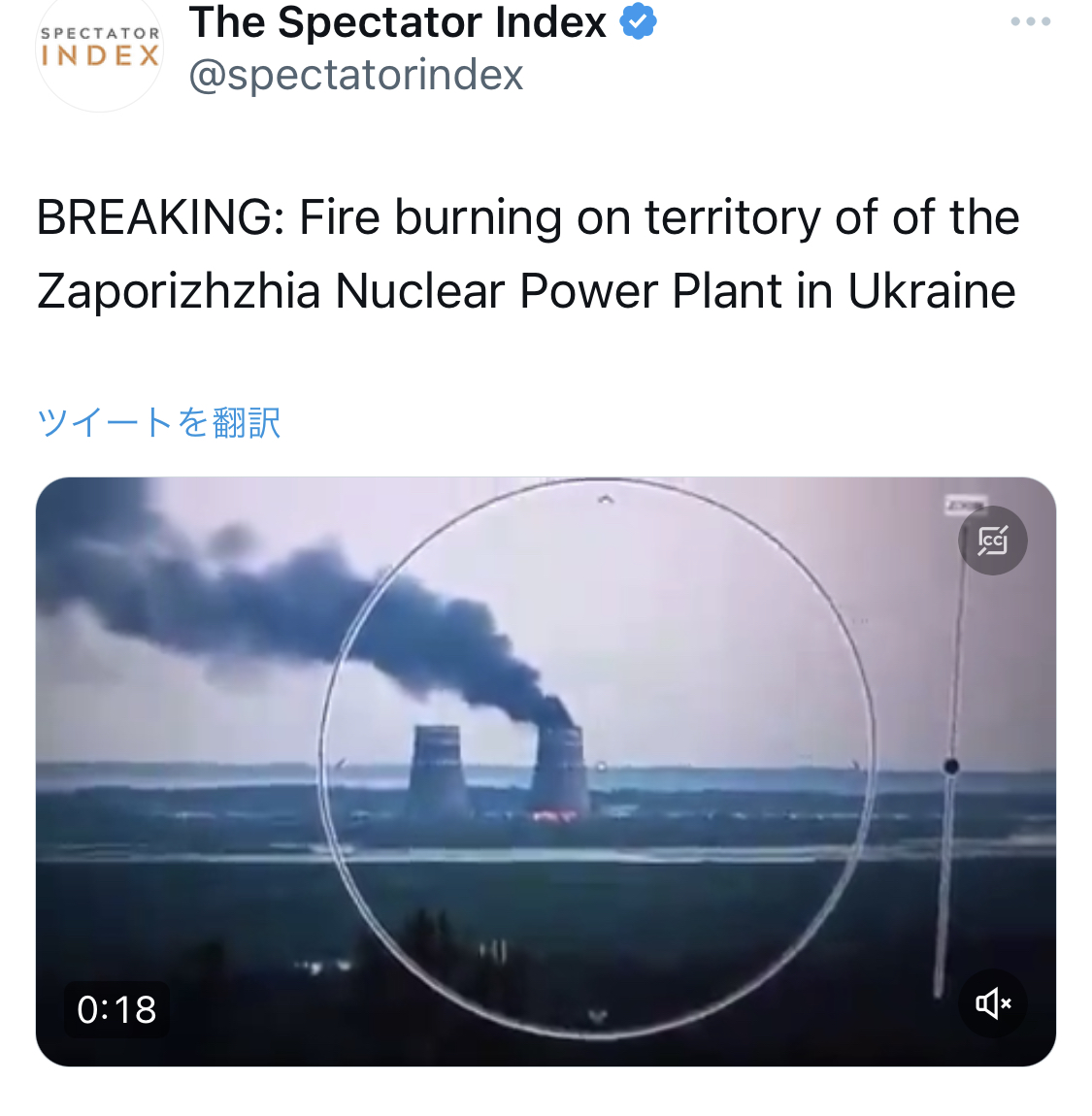The width and height of the screenshot is (1092, 1116).
Task: Click the 0:18 video duration badge
Action: point(116,1009)
